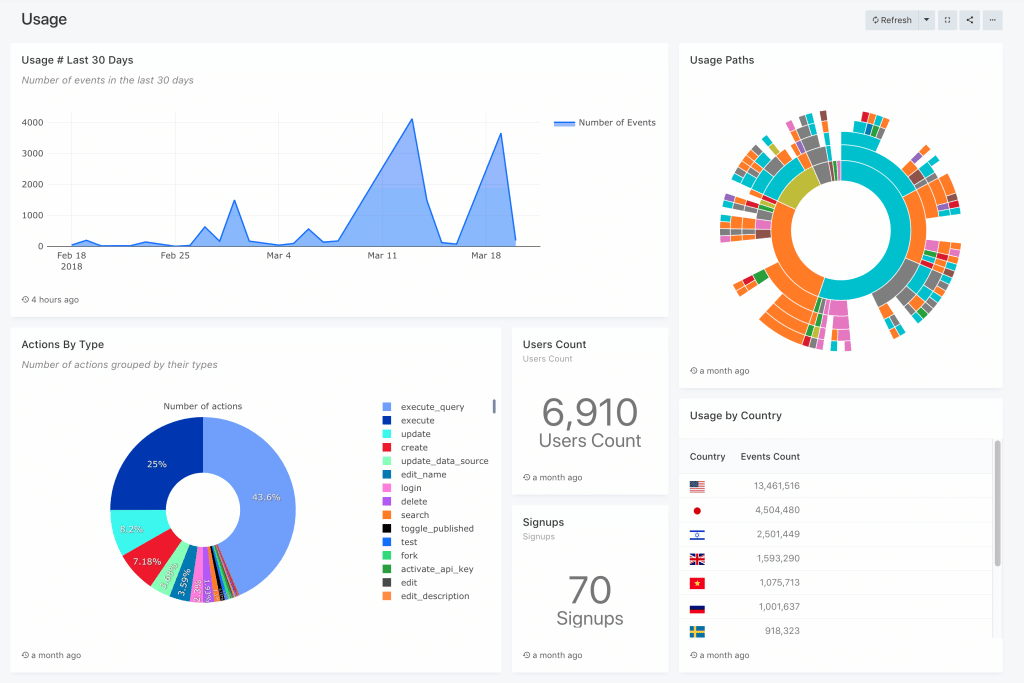This screenshot has height=683, width=1024.
Task: Click the fullscreen icon in the toolbar
Action: (947, 20)
